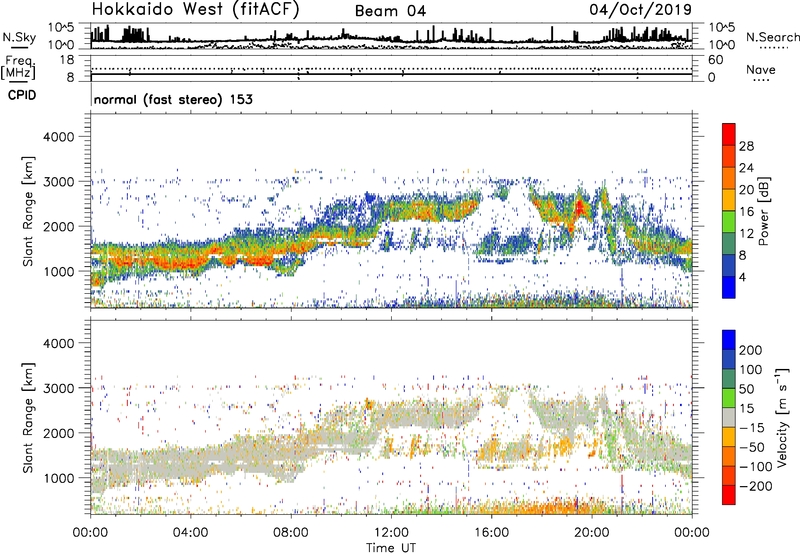Click the gray segment of velocity colorbar

point(729,417)
